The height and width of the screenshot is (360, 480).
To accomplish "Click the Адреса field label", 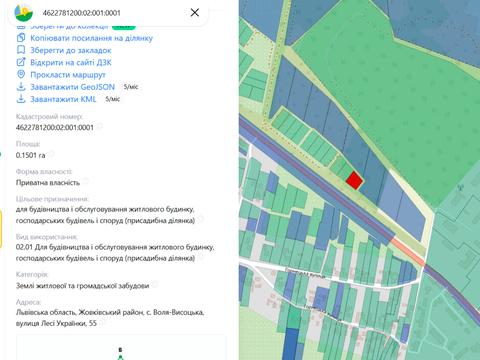I will coord(28,302).
